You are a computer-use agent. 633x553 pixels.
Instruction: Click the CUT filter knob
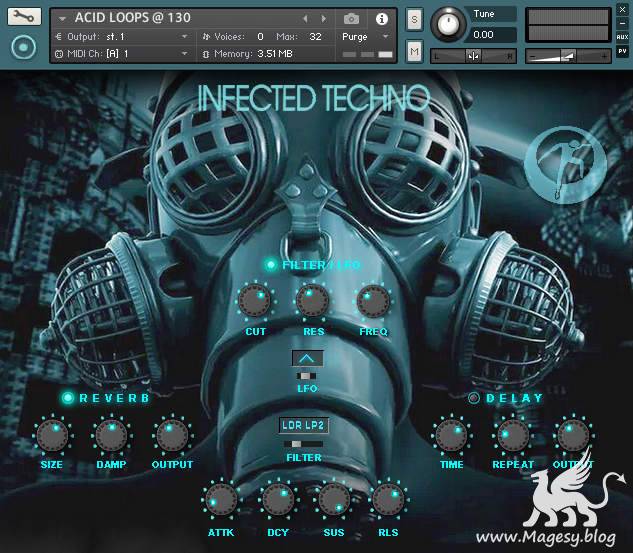coord(255,301)
